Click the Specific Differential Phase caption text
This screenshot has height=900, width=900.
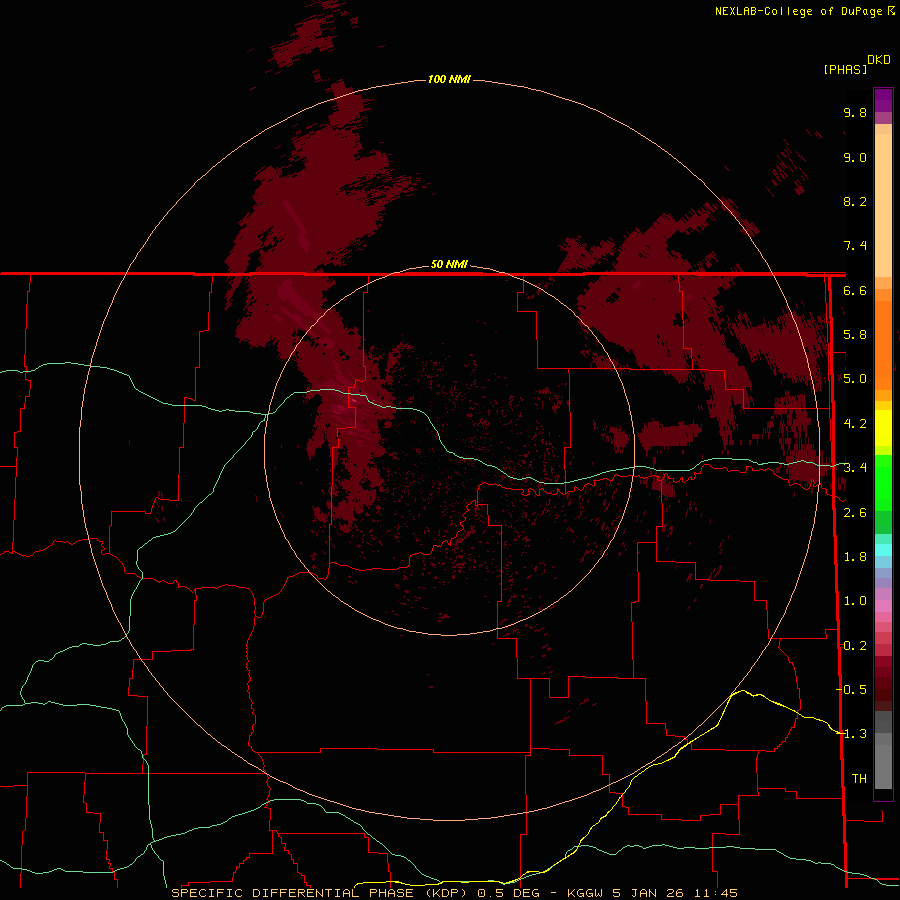click(455, 893)
